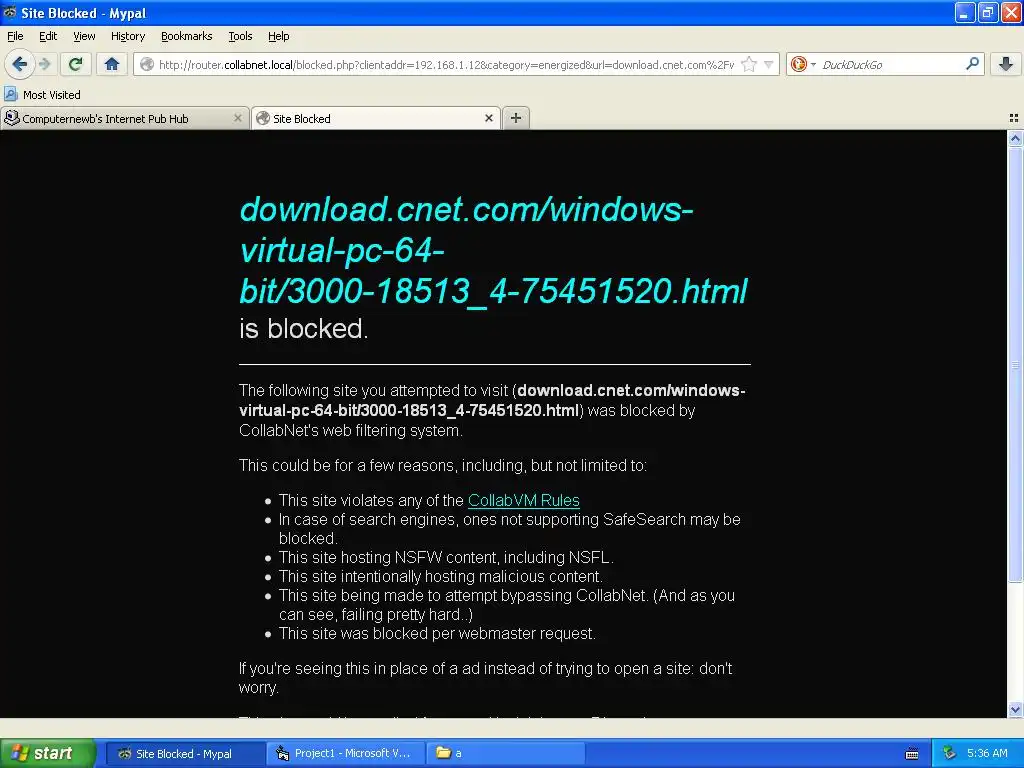Open the Downloads arrow button

(x=1006, y=64)
